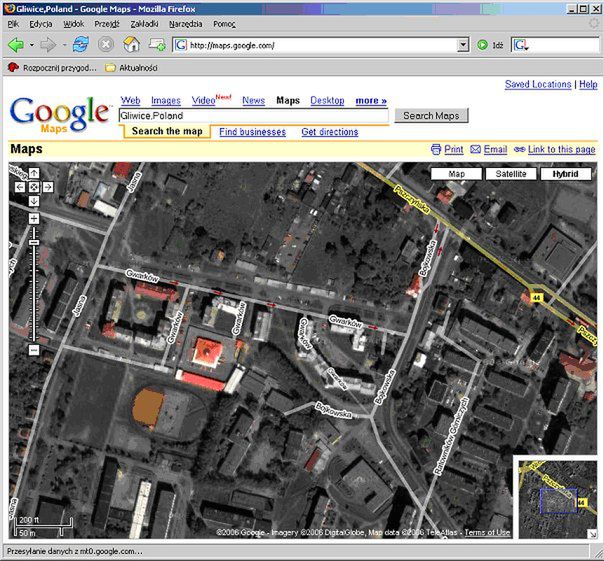Click the chain icon beside Link to this page
This screenshot has width=604, height=561.
[x=520, y=149]
